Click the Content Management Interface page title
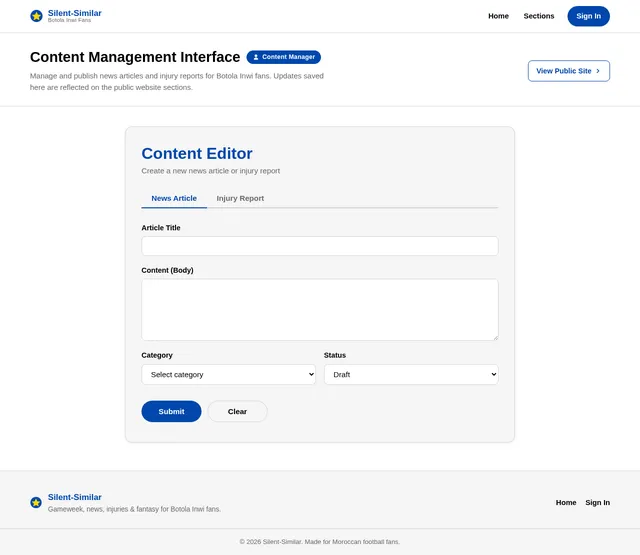Viewport: 640px width, 555px height. pyautogui.click(x=135, y=57)
